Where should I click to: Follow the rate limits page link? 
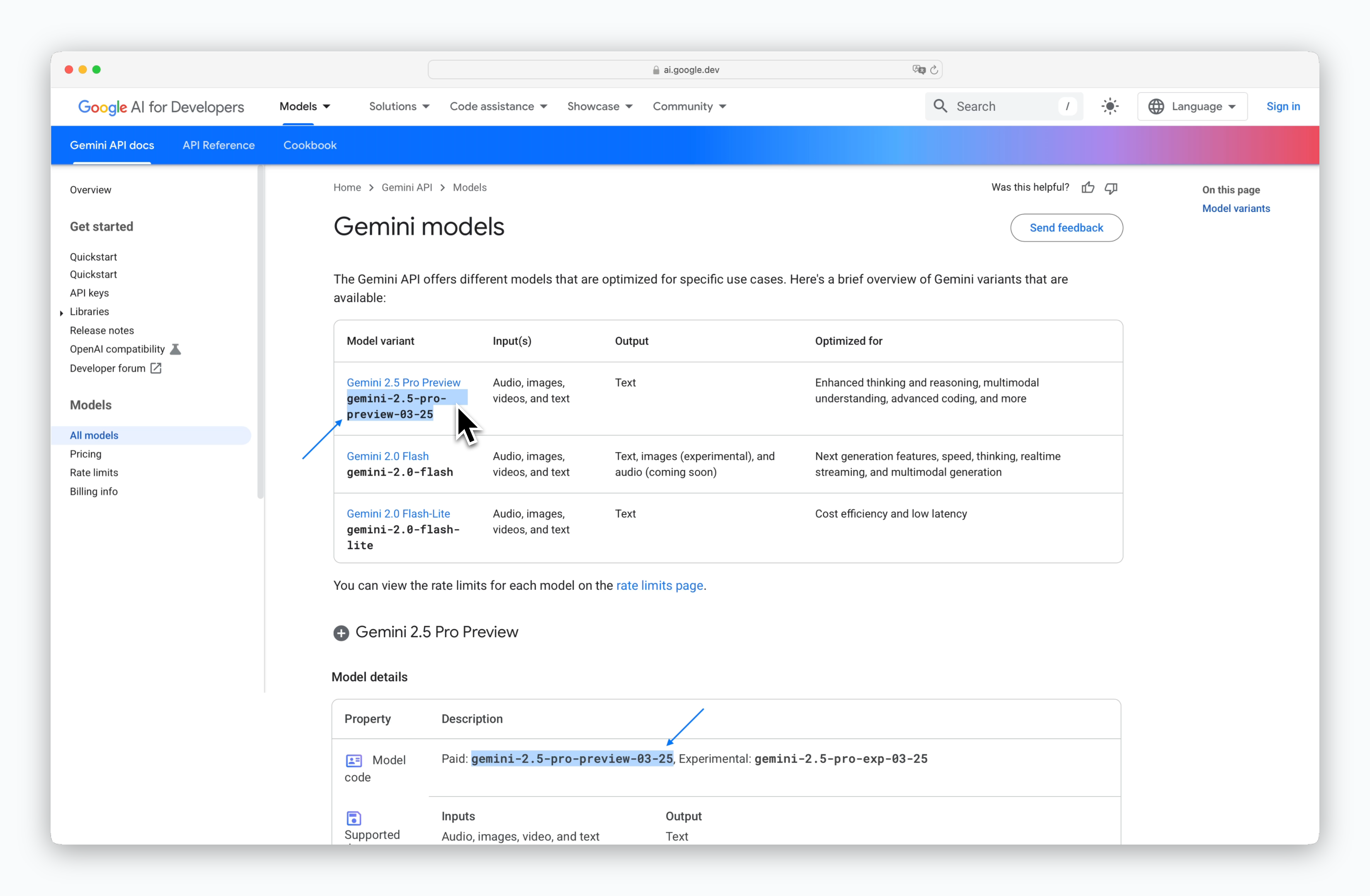(660, 586)
